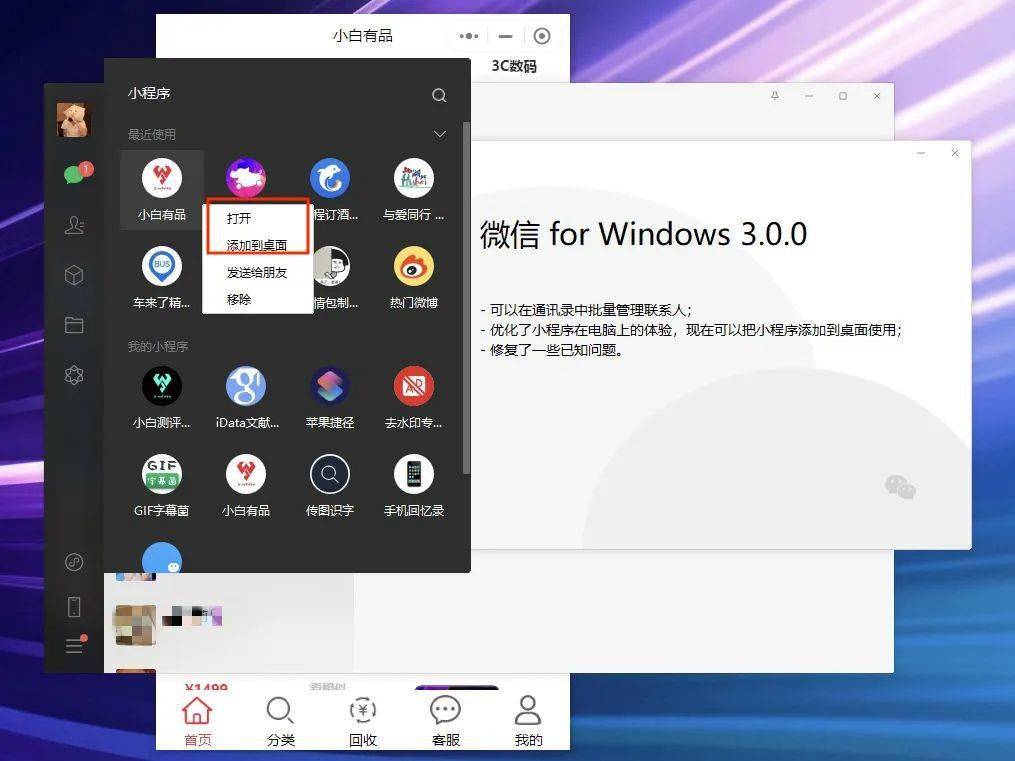Choose 移除 from the context menu

pos(239,299)
